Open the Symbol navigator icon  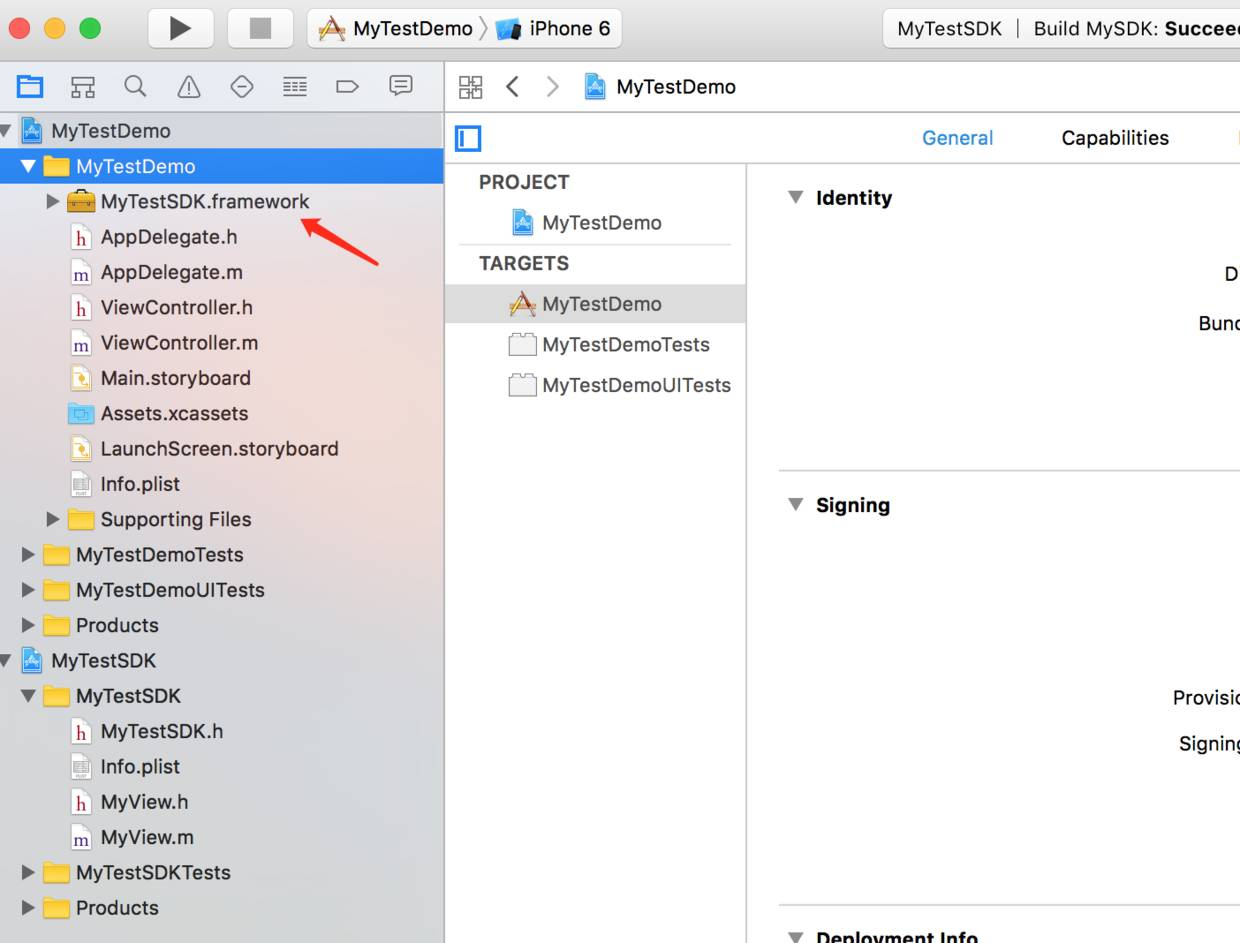(83, 87)
